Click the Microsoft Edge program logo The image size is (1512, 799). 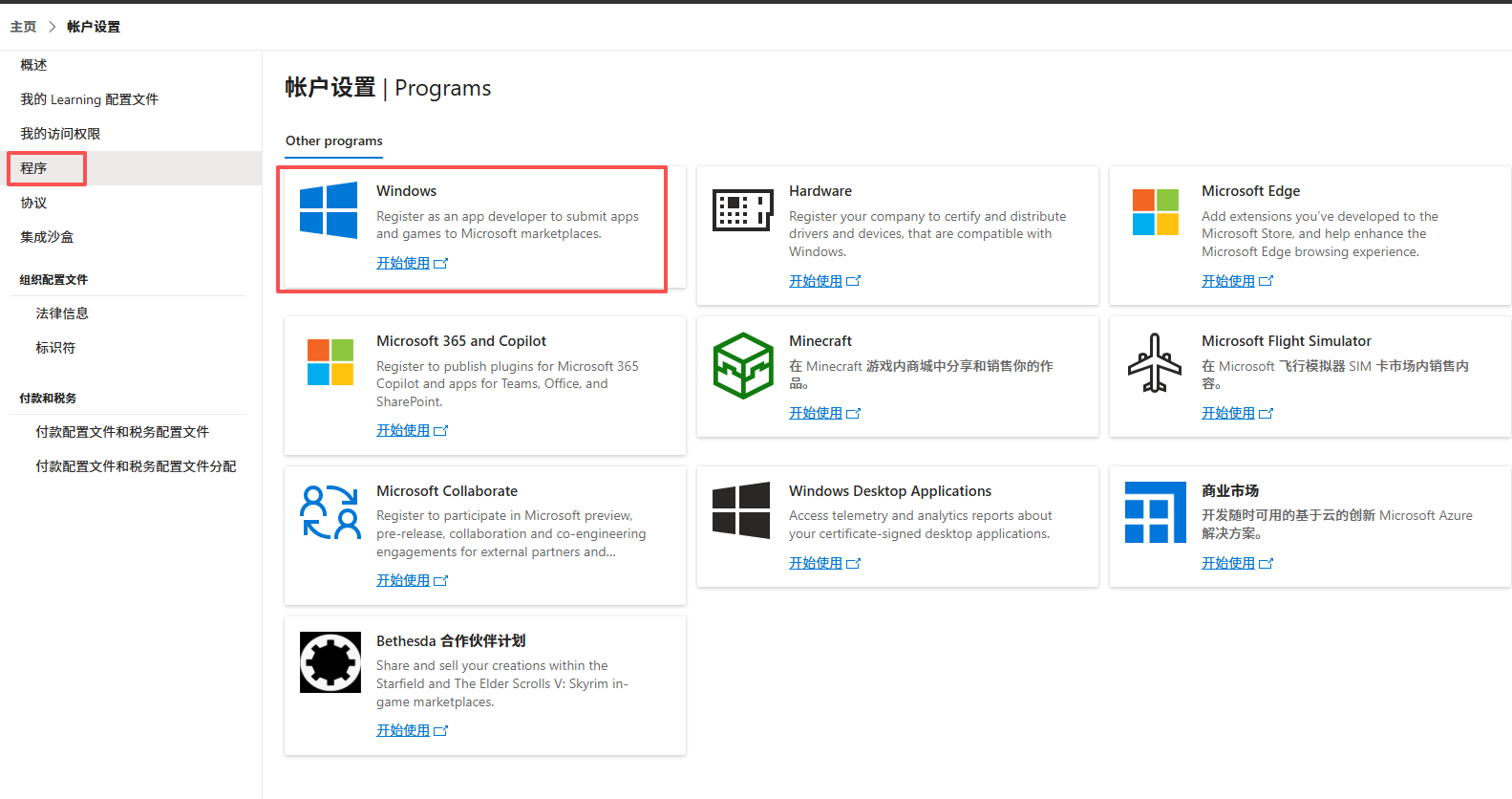(x=1155, y=211)
